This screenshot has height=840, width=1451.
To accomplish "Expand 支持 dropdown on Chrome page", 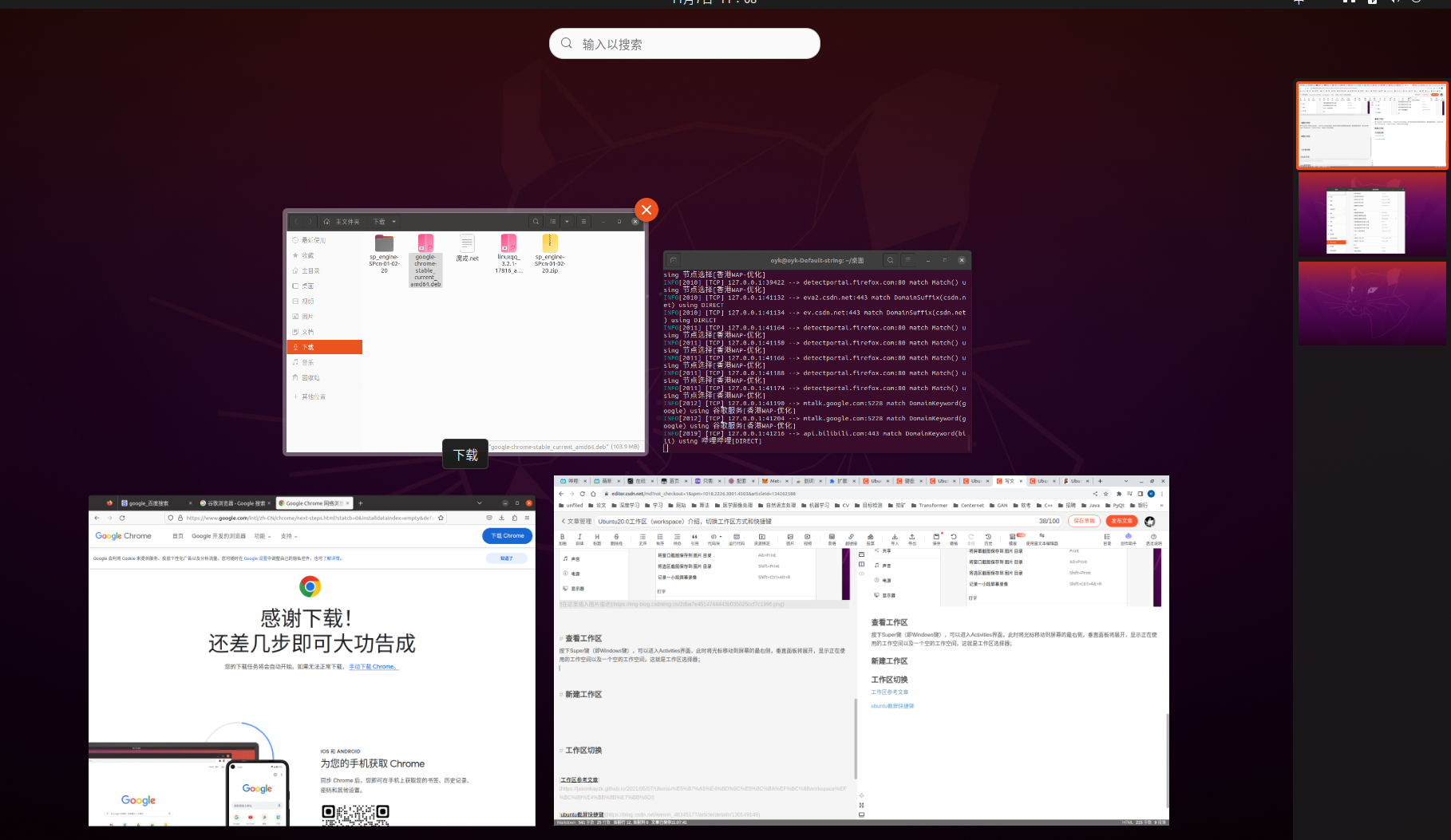I will 289,536.
